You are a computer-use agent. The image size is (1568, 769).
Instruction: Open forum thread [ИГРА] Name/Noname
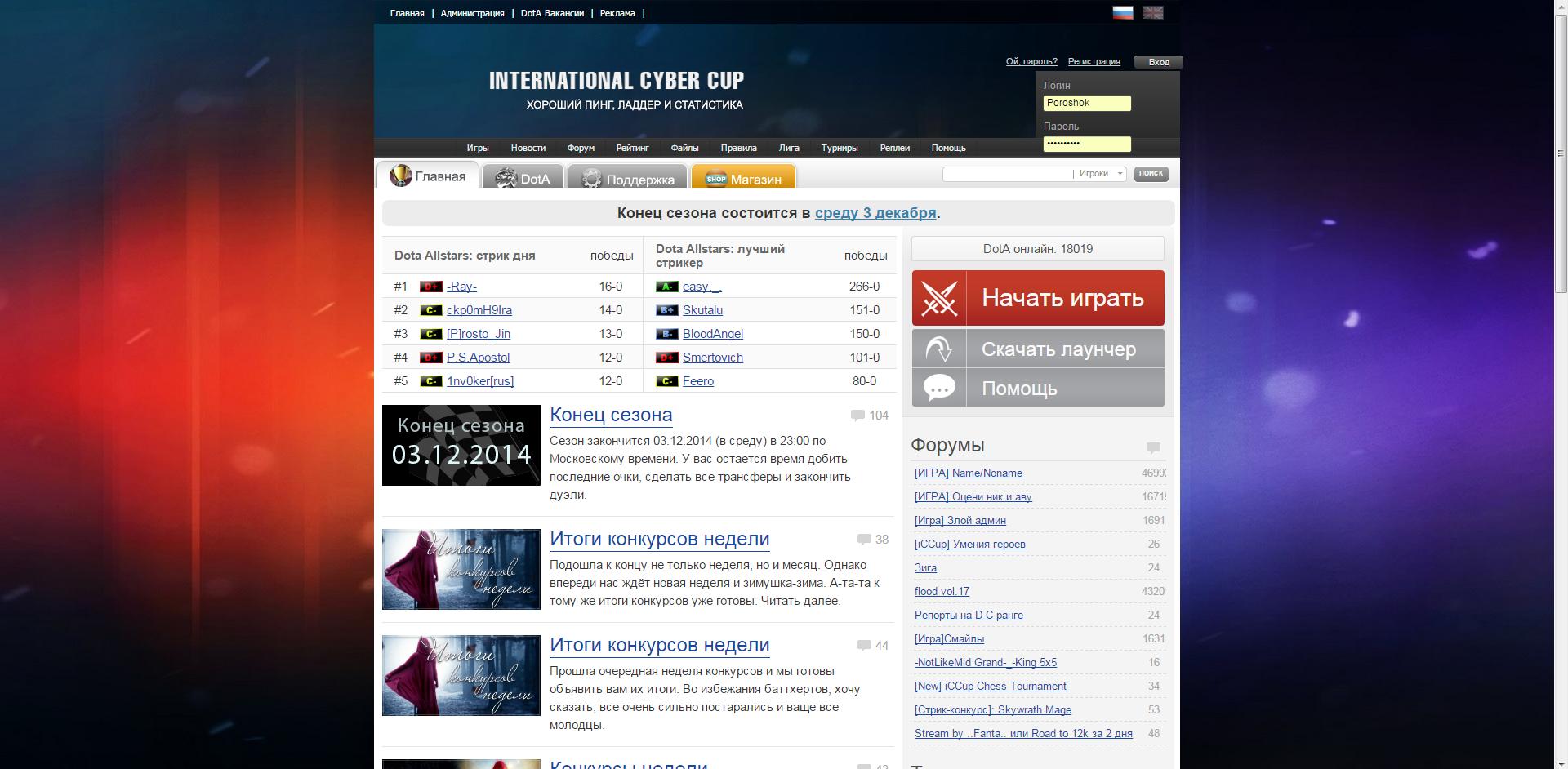pos(968,473)
